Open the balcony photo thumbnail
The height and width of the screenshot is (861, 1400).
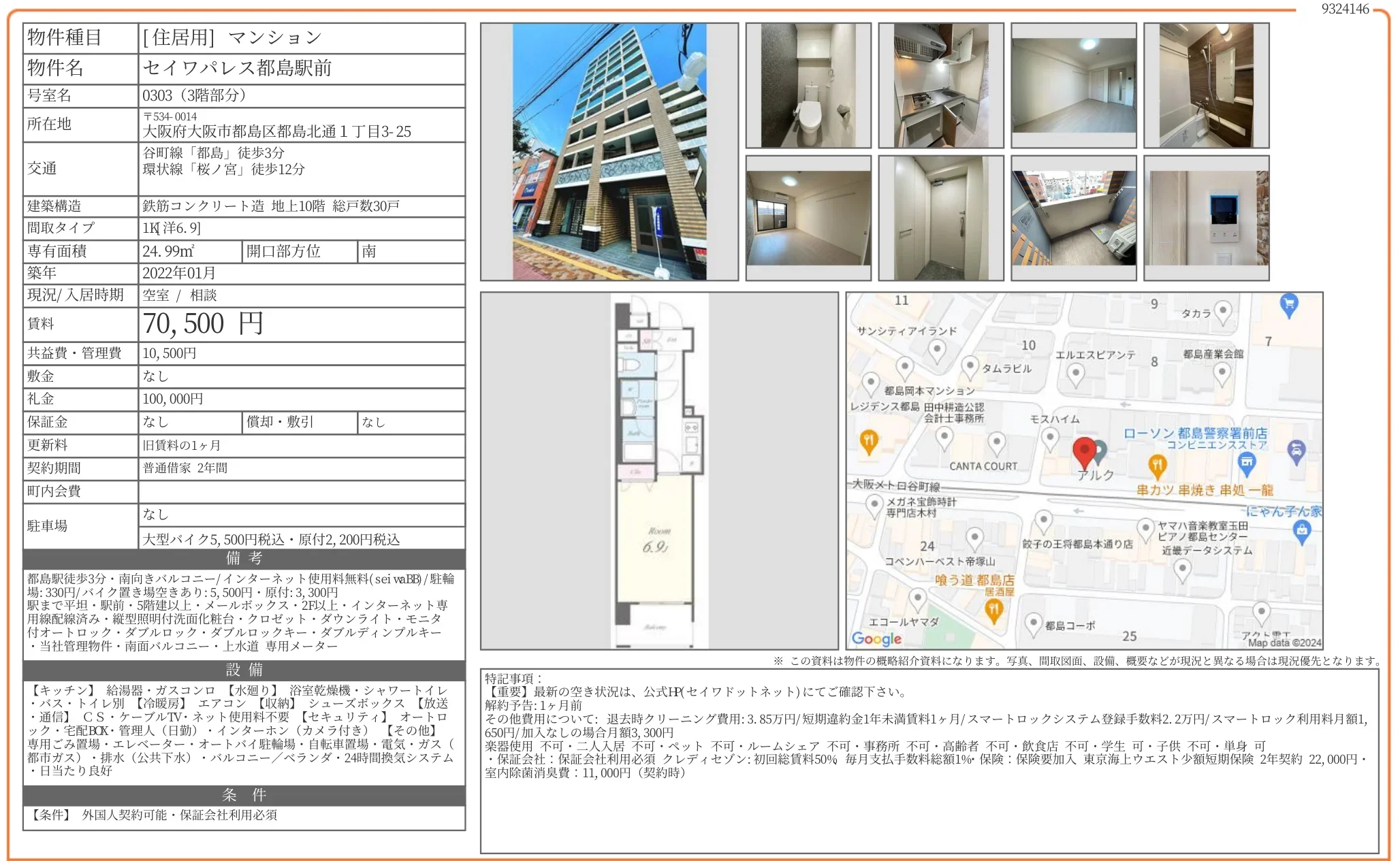1073,218
